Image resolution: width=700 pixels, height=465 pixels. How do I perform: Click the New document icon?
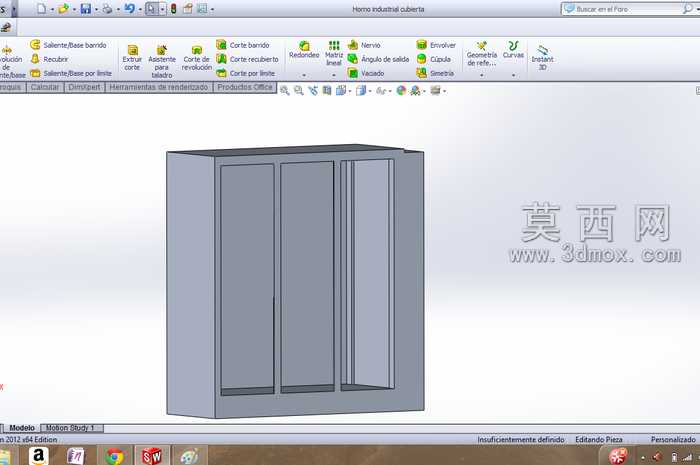41,8
